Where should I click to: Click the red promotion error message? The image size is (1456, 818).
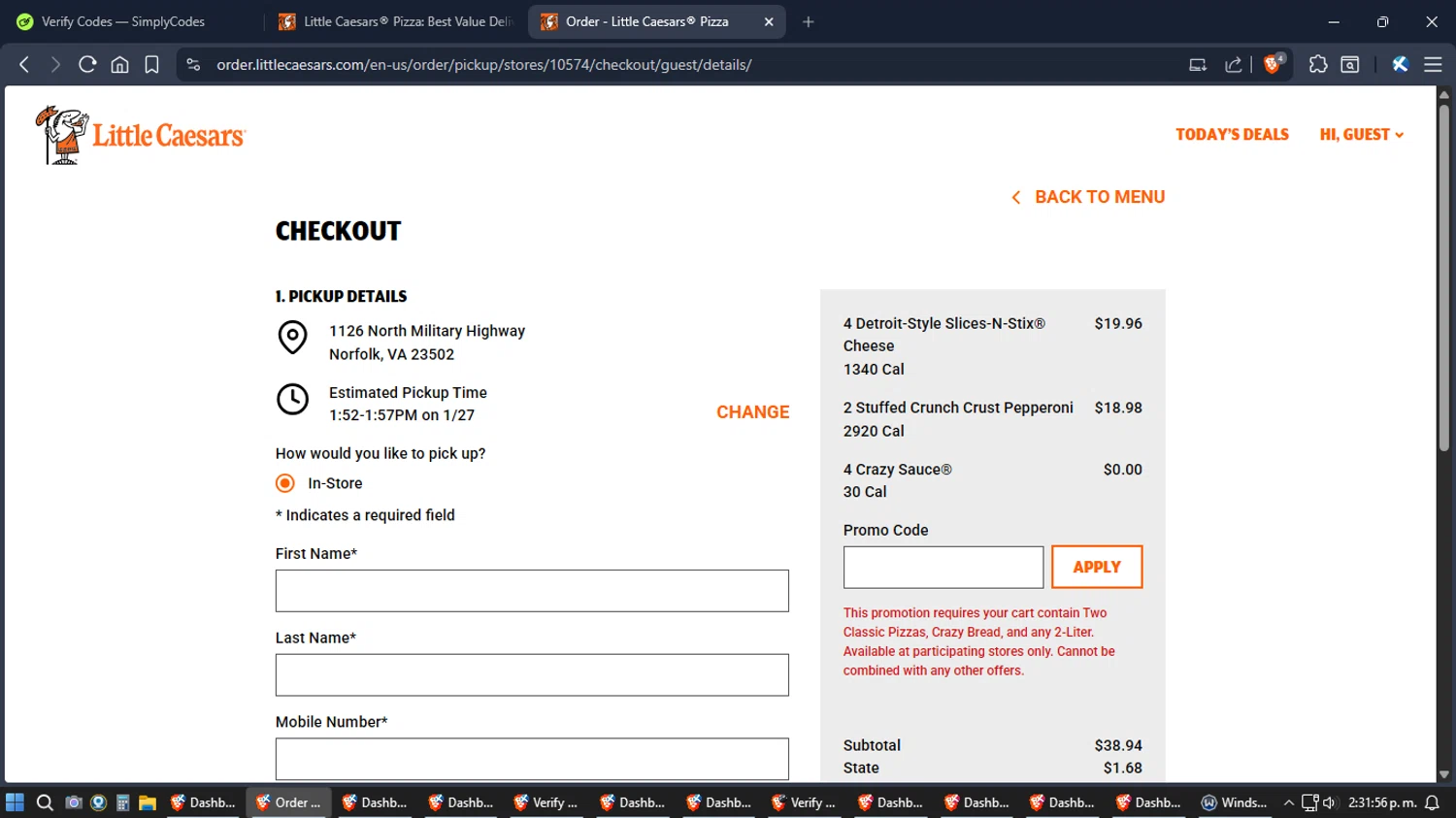(979, 641)
